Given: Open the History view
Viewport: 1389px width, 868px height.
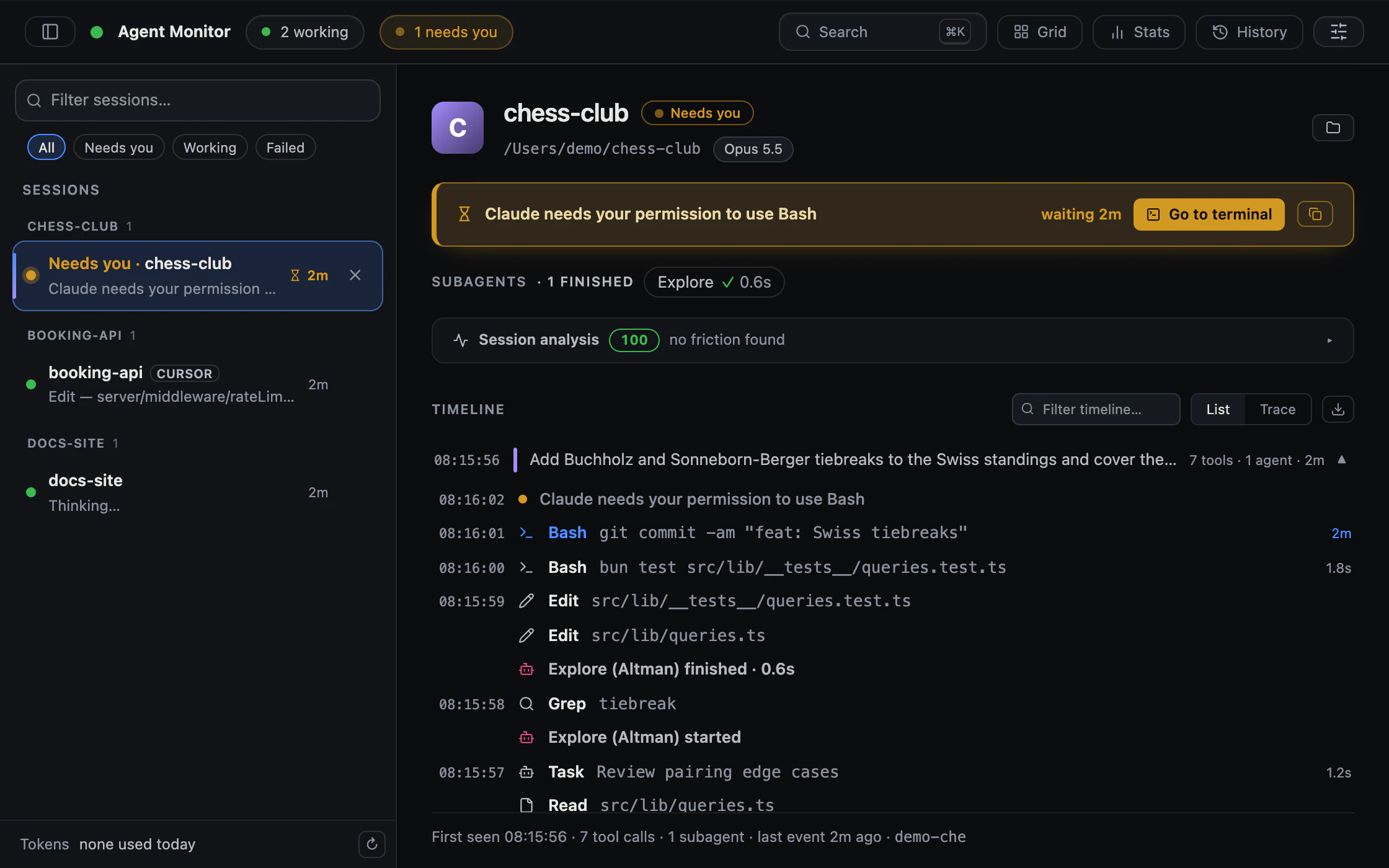Looking at the screenshot, I should point(1249,32).
